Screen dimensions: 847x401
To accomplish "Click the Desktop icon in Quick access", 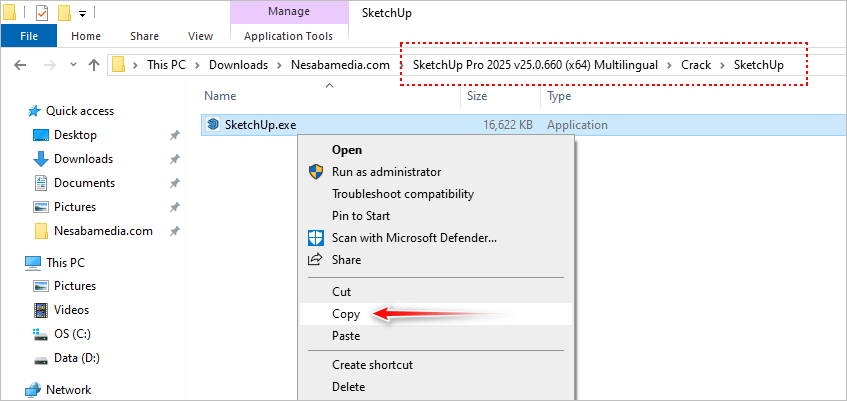I will 41,135.
